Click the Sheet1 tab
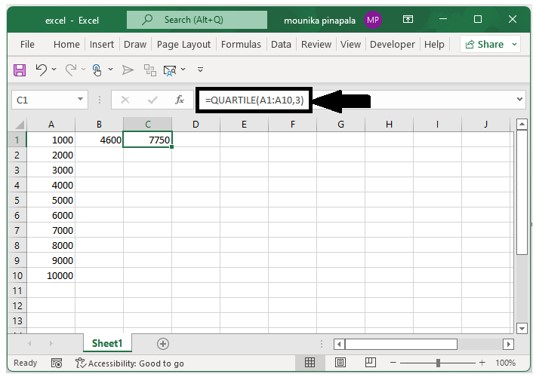The width and height of the screenshot is (534, 376). 107,343
